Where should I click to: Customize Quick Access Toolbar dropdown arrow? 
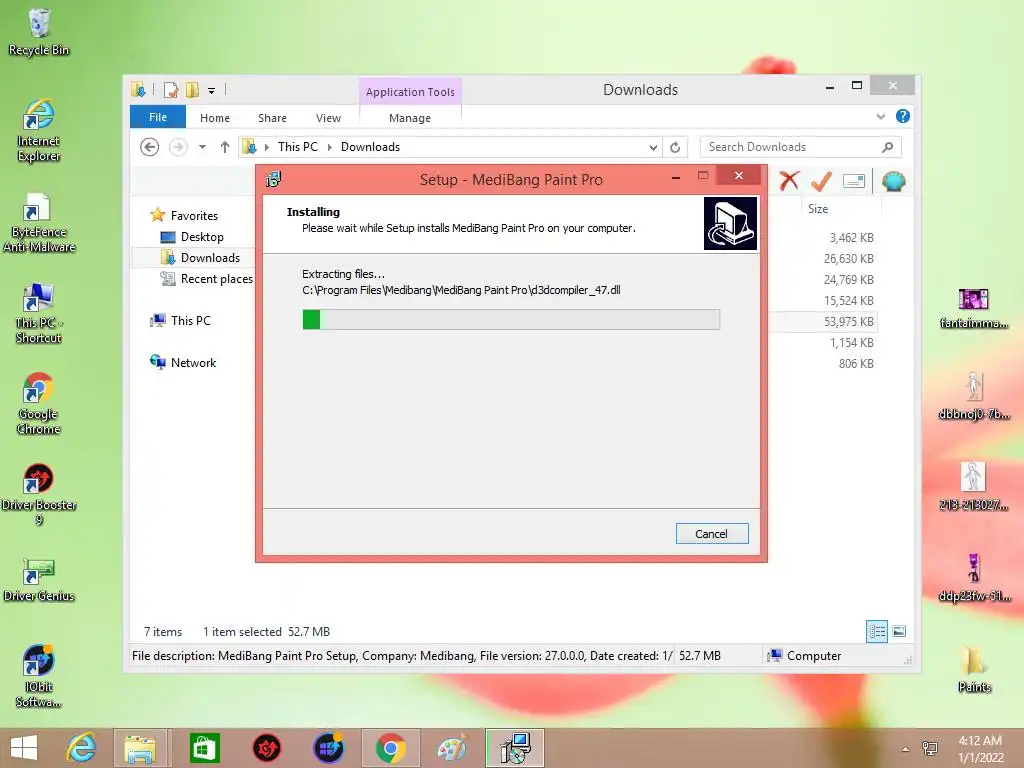pos(211,91)
